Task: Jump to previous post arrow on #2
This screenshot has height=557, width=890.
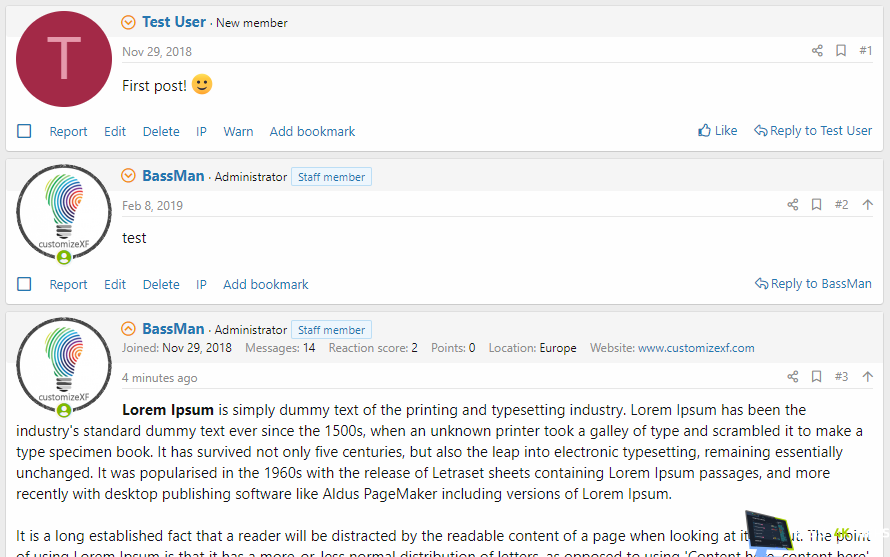Action: 867,205
